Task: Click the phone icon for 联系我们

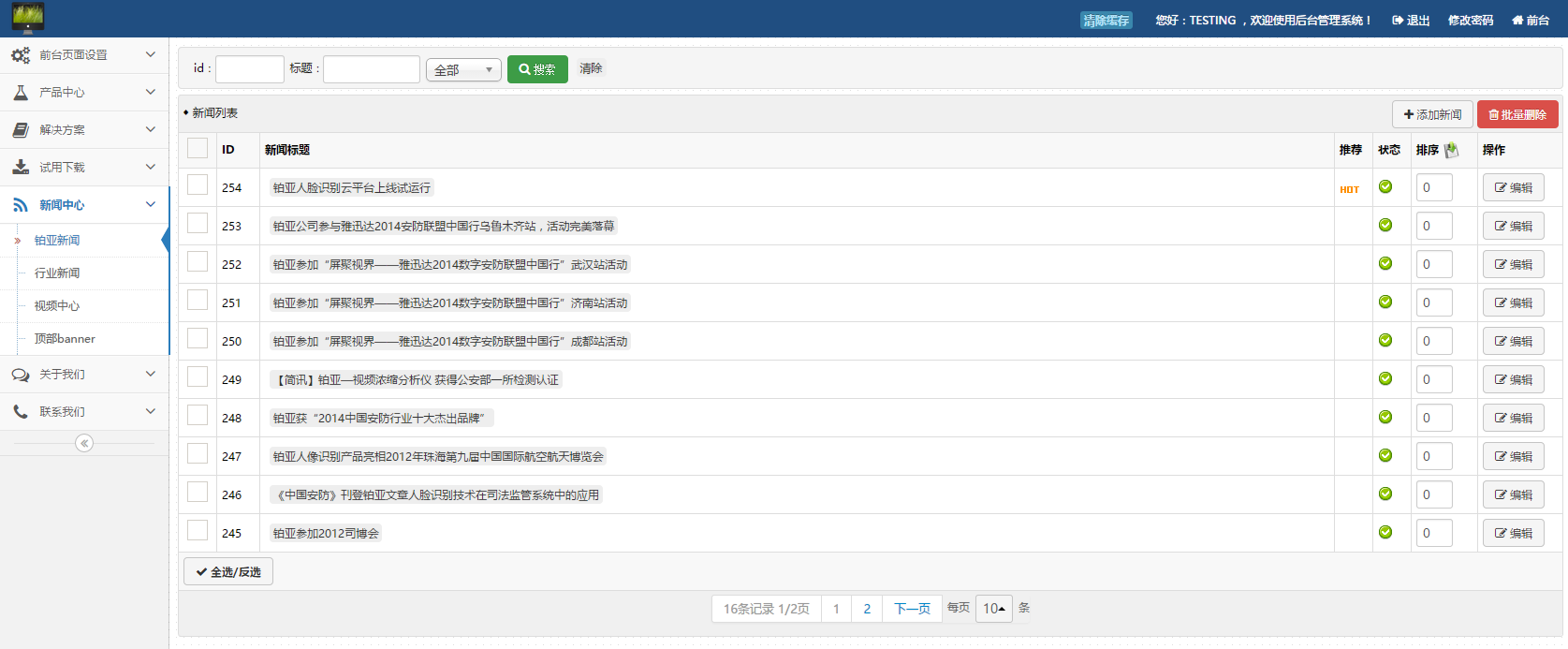Action: click(21, 412)
